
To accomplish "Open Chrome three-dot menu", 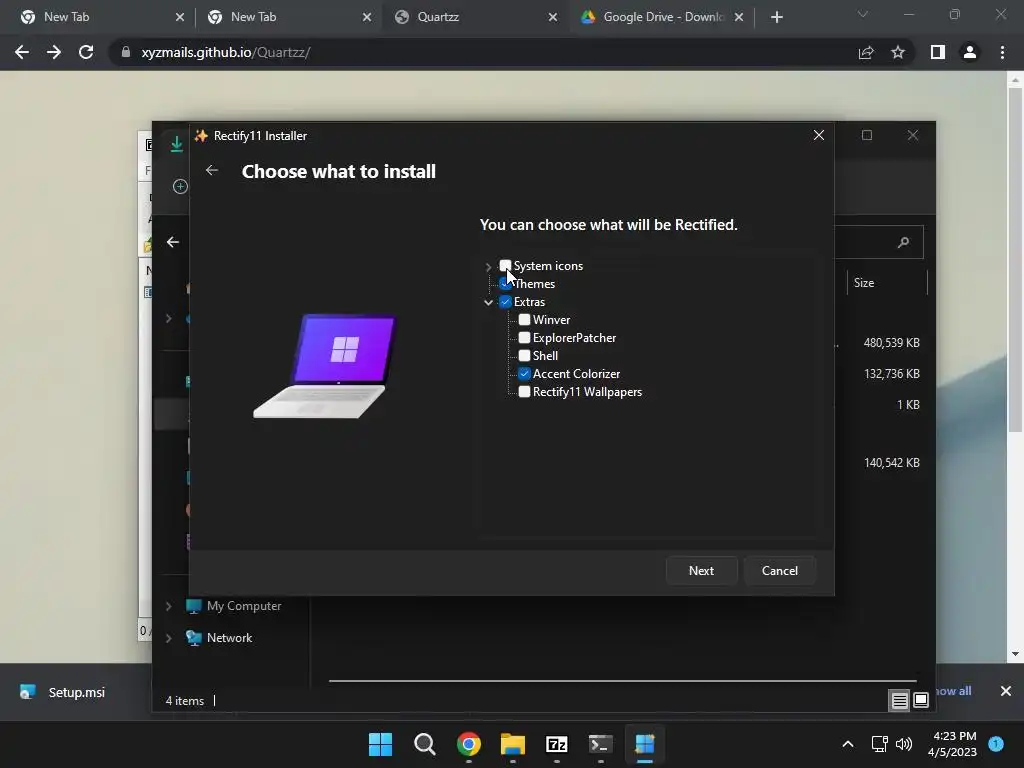I will coord(1002,52).
